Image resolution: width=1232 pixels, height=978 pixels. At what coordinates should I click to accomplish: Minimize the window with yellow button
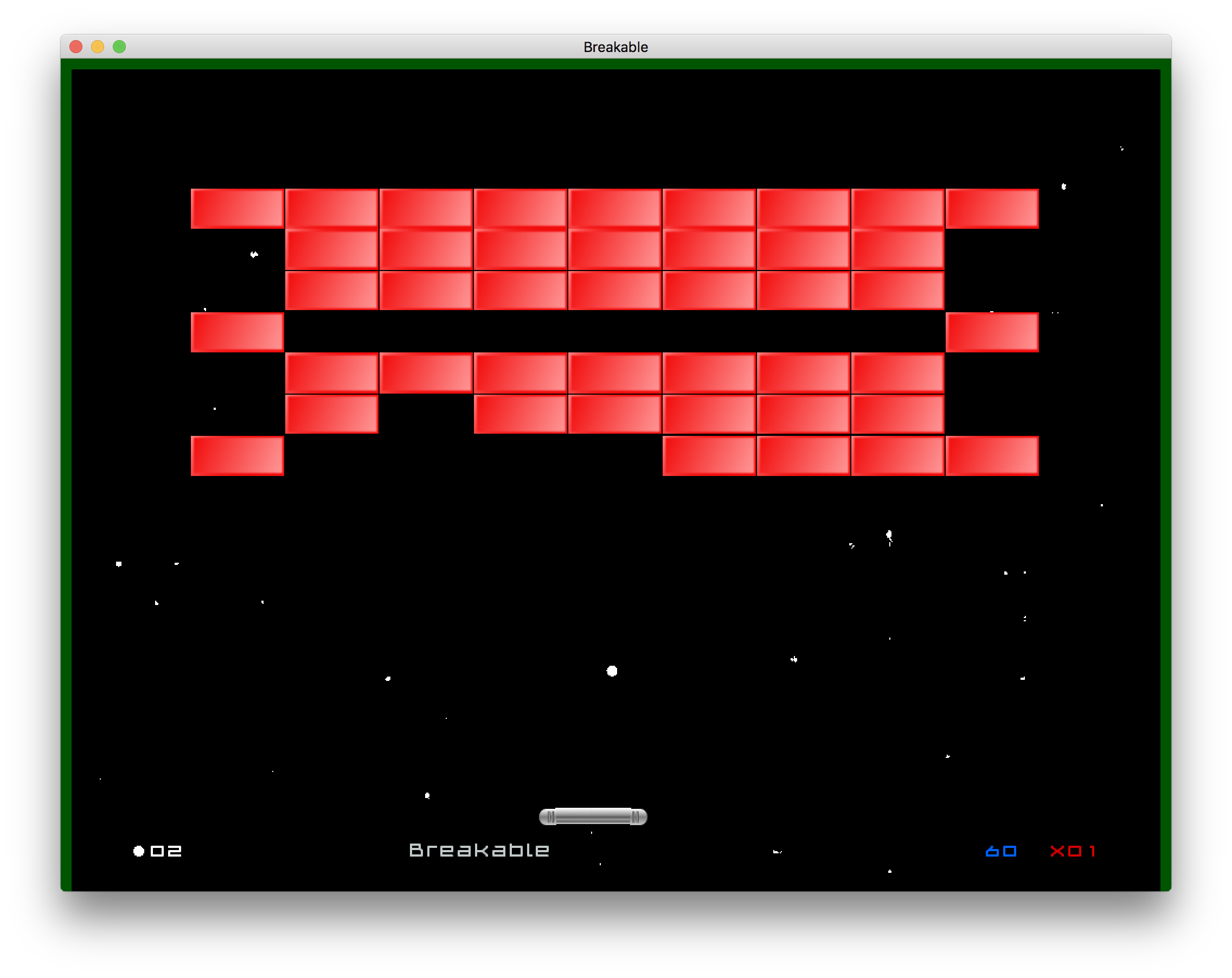(x=98, y=47)
